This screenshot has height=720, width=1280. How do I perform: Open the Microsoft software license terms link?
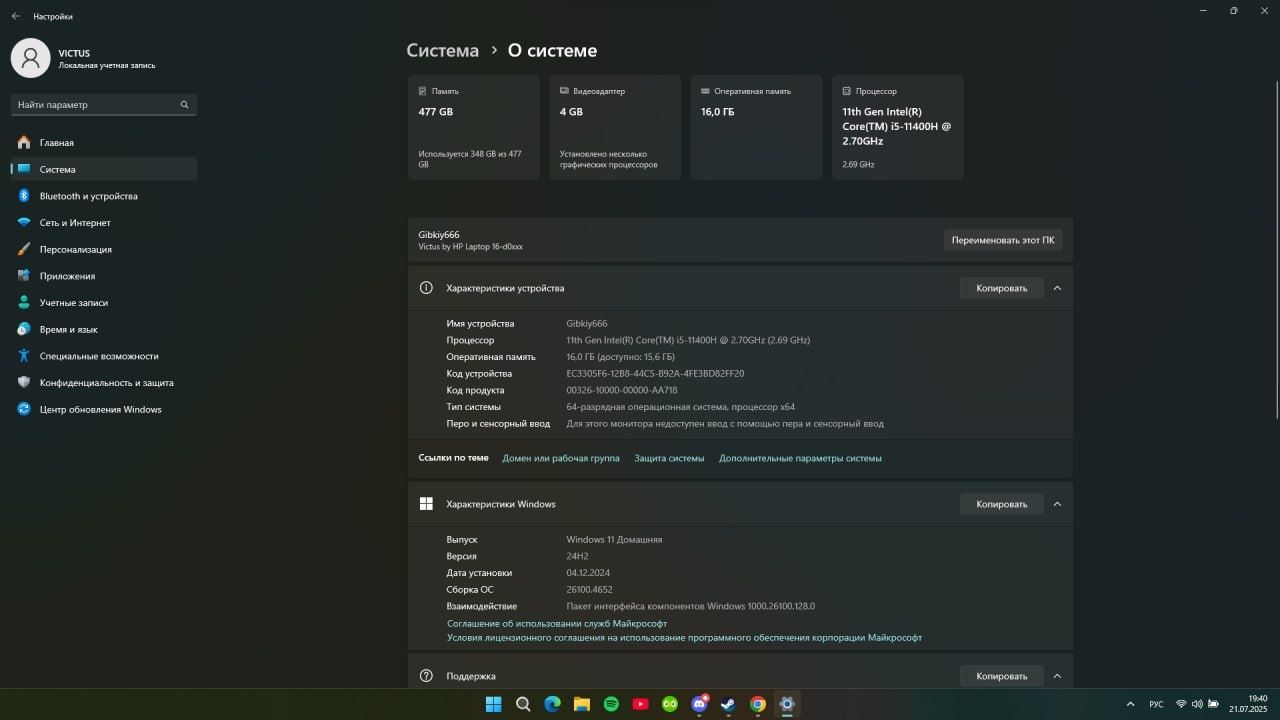684,637
